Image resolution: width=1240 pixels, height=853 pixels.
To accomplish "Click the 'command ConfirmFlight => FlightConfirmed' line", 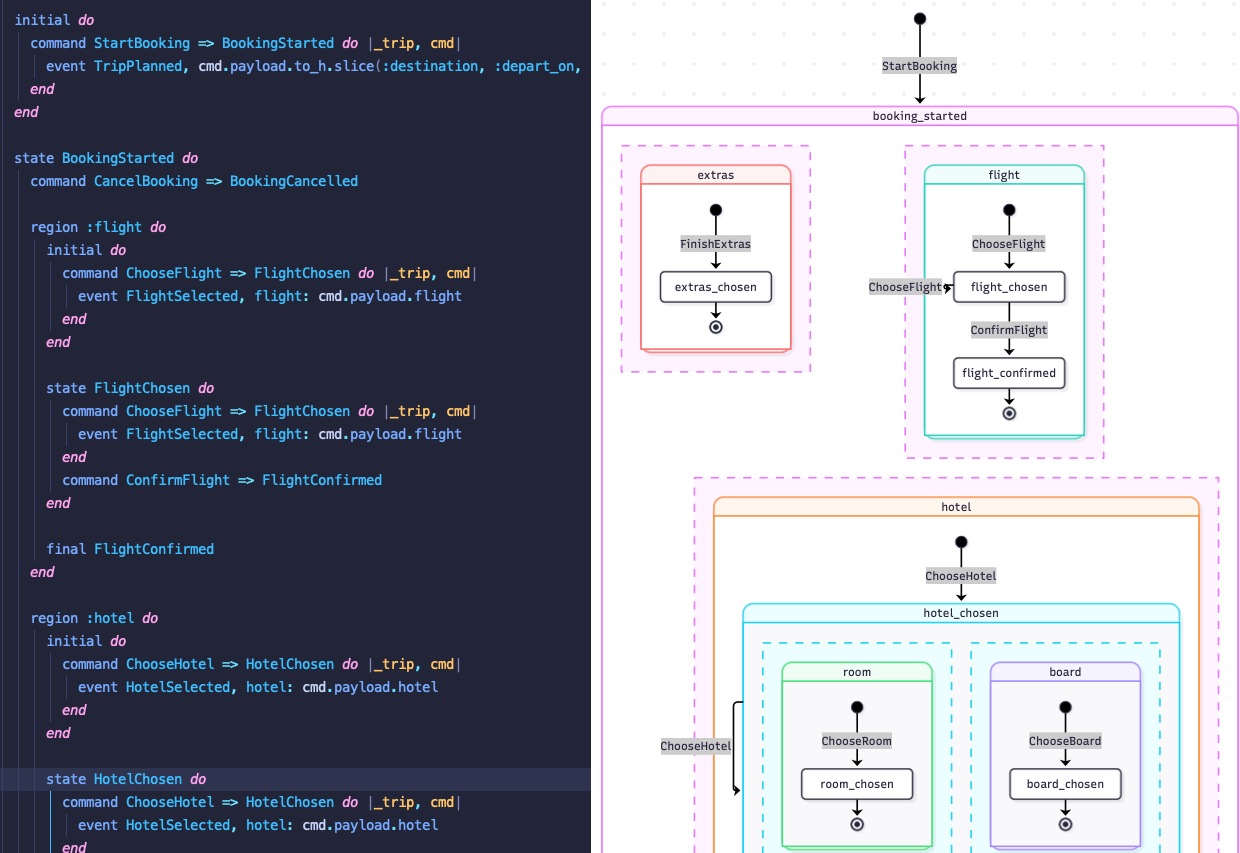I will pyautogui.click(x=222, y=480).
